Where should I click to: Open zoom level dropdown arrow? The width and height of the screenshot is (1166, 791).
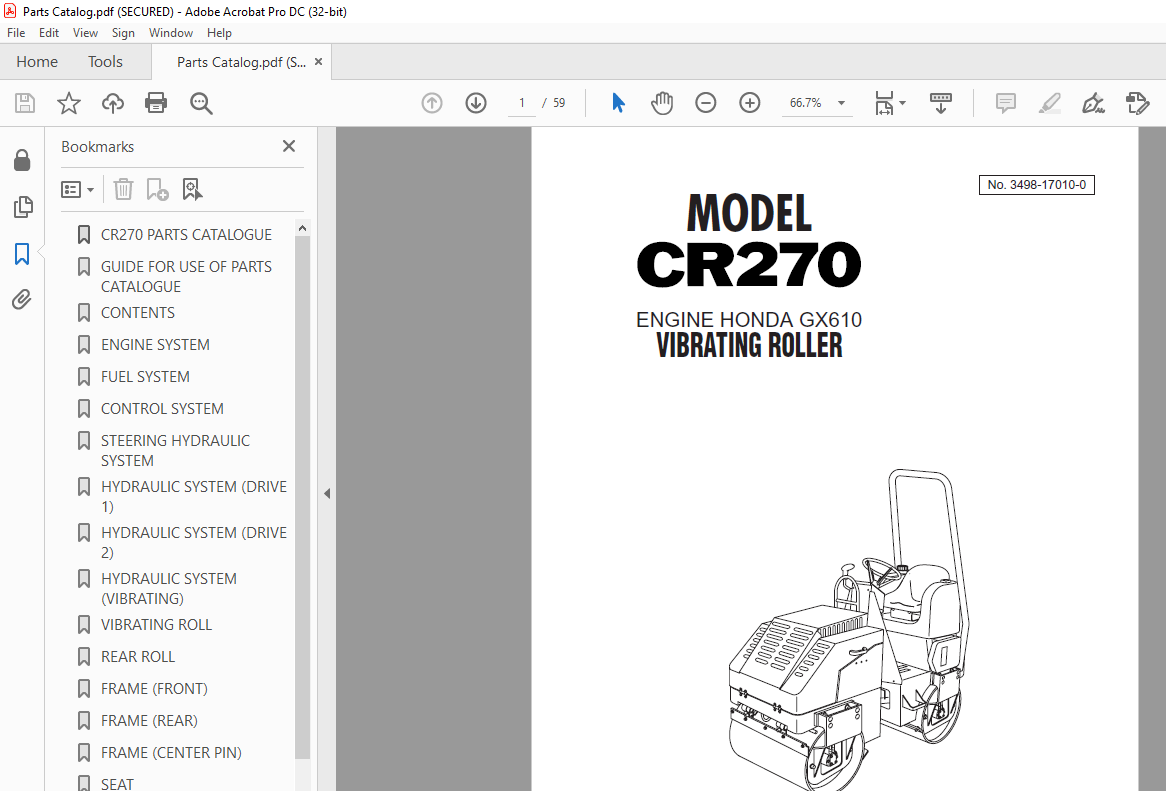pyautogui.click(x=841, y=103)
